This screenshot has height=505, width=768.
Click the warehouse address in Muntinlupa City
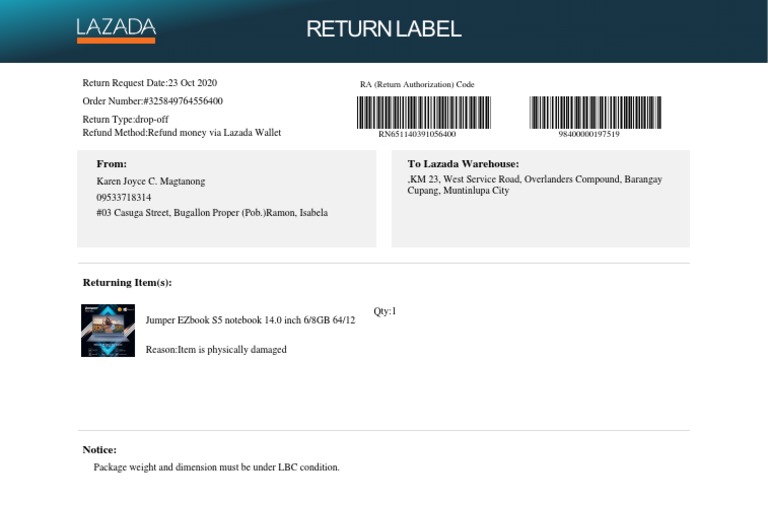point(534,185)
